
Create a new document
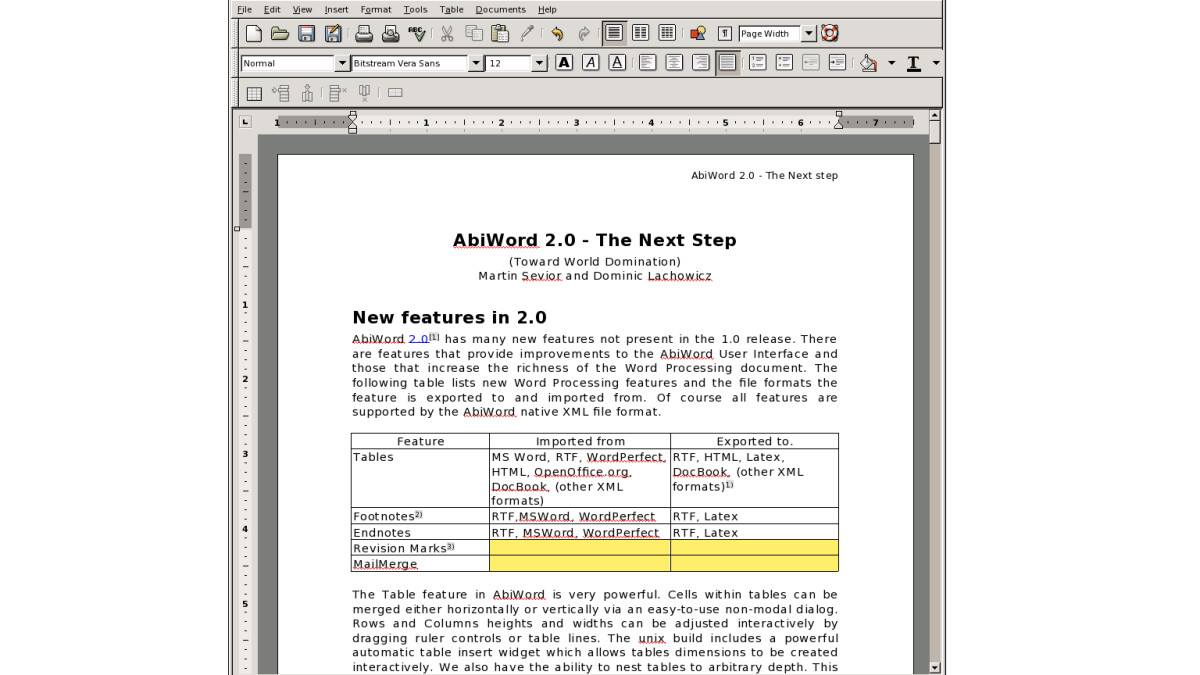tap(254, 34)
